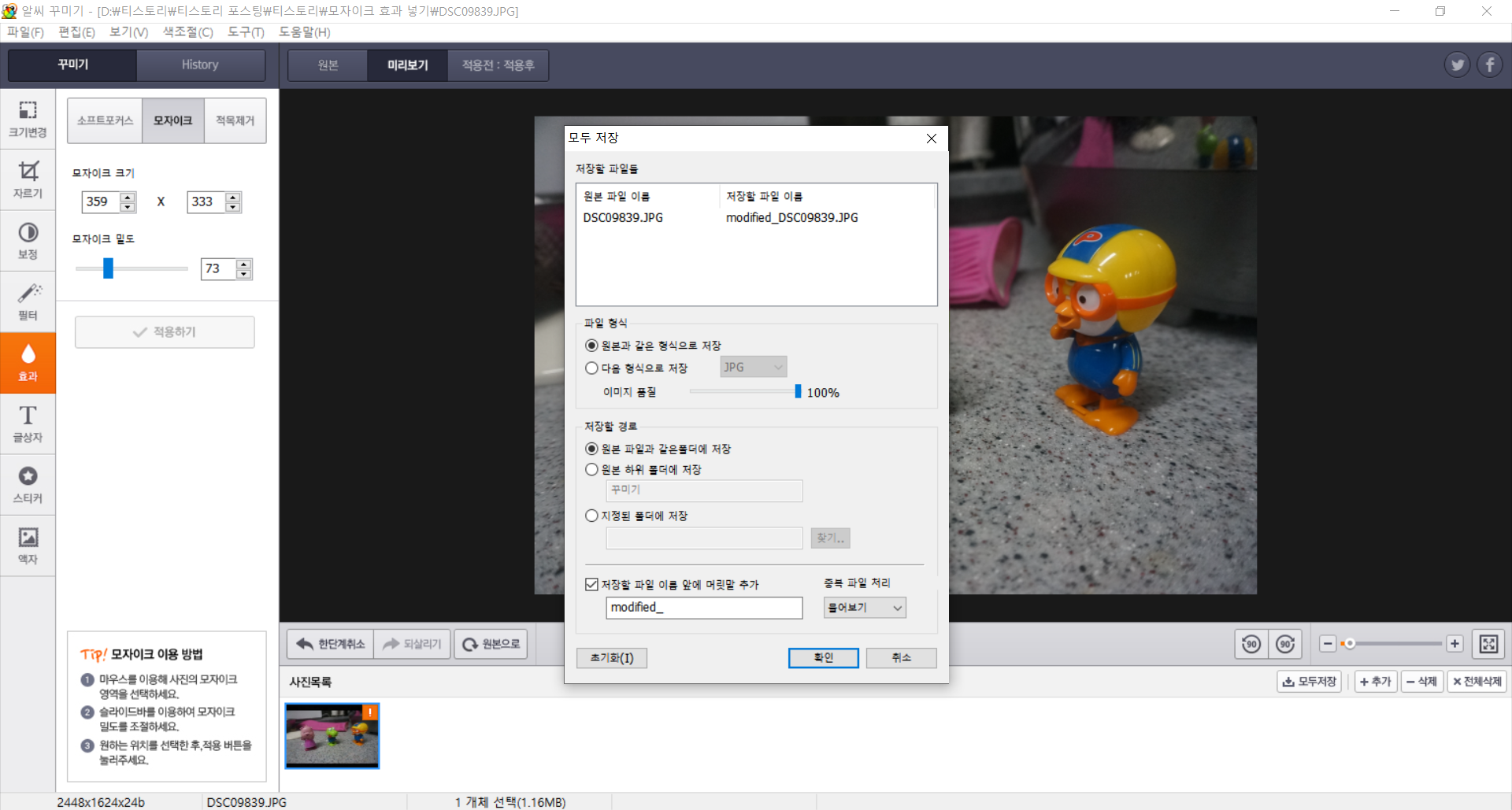Open the 도움말(H) menu
Screen dimensions: 1512x810
(x=304, y=32)
